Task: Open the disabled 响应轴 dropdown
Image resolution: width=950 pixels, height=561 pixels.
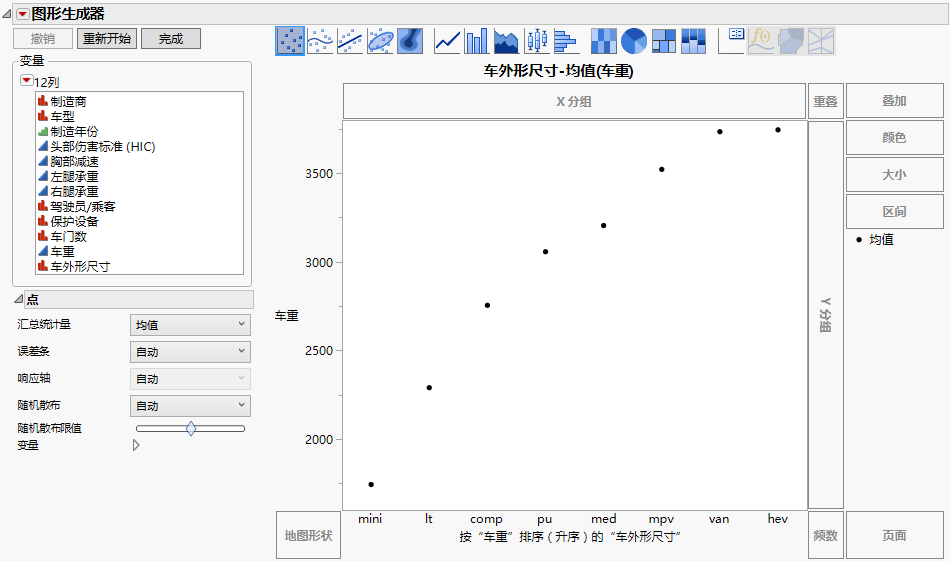Action: [x=190, y=379]
